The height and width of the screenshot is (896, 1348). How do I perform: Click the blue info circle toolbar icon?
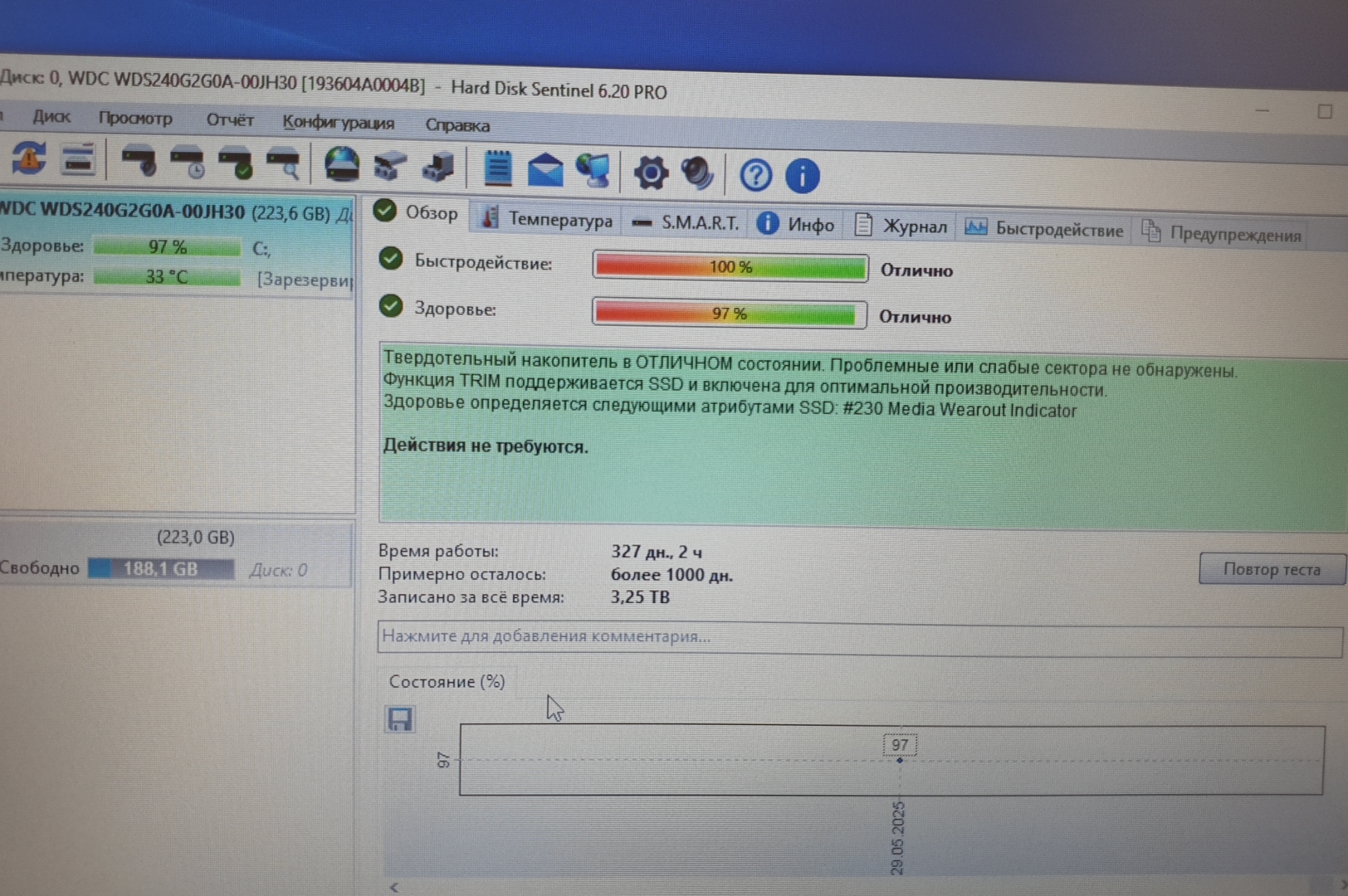click(x=802, y=176)
